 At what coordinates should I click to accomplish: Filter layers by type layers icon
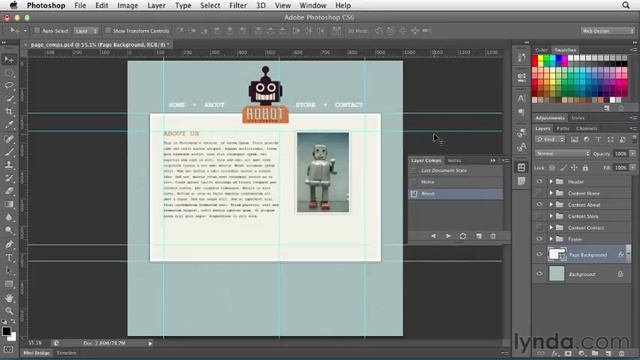click(x=598, y=140)
